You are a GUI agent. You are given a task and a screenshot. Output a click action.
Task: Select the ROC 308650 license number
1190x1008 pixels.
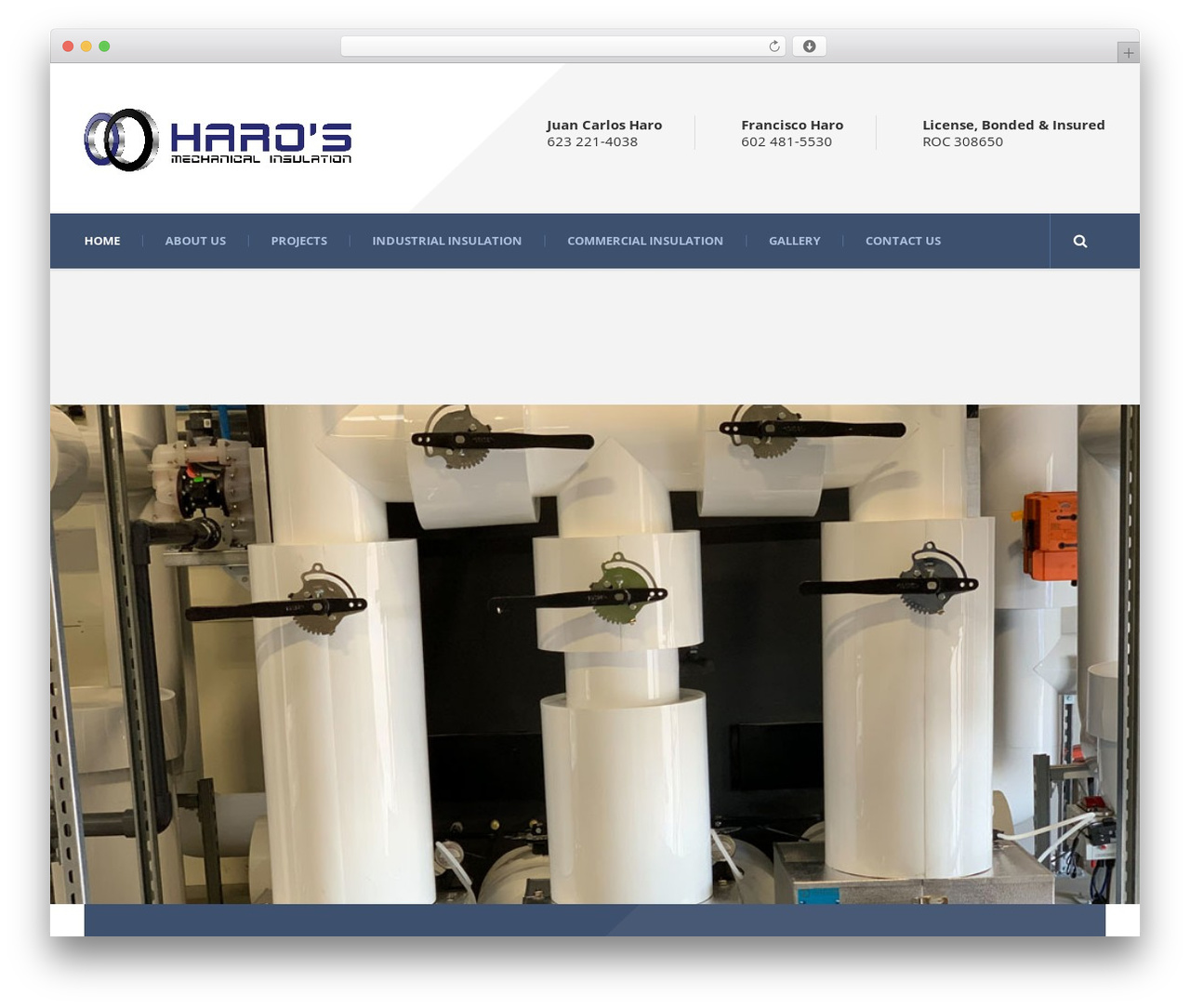[962, 142]
